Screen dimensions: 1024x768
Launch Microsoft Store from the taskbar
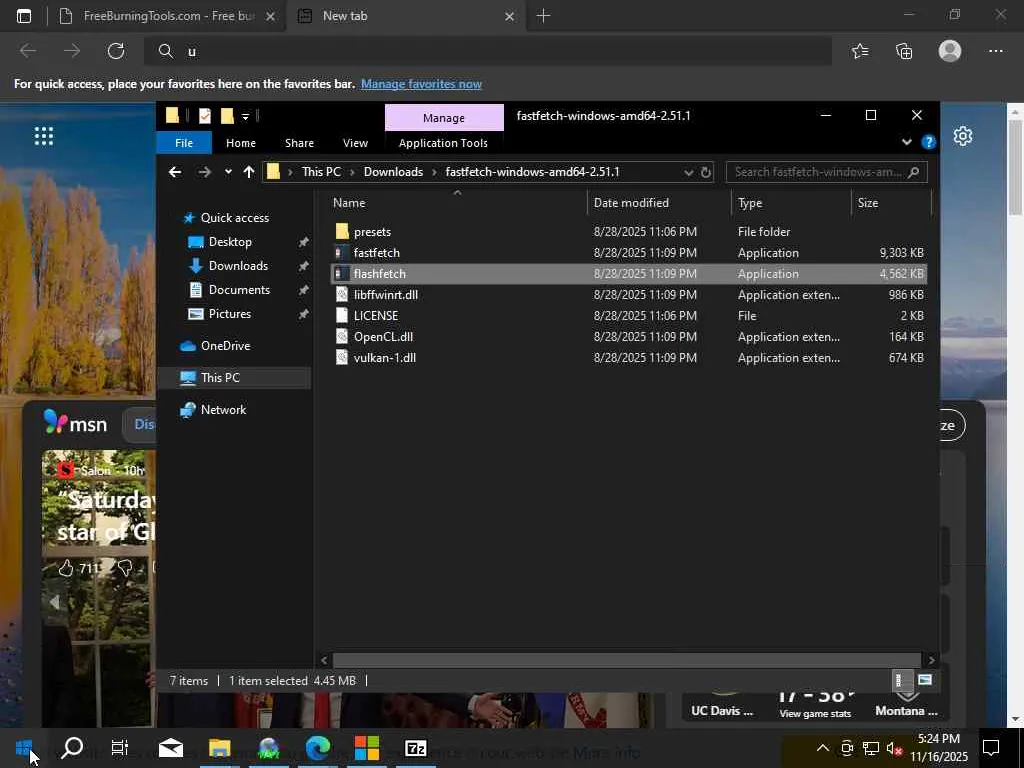click(x=367, y=748)
